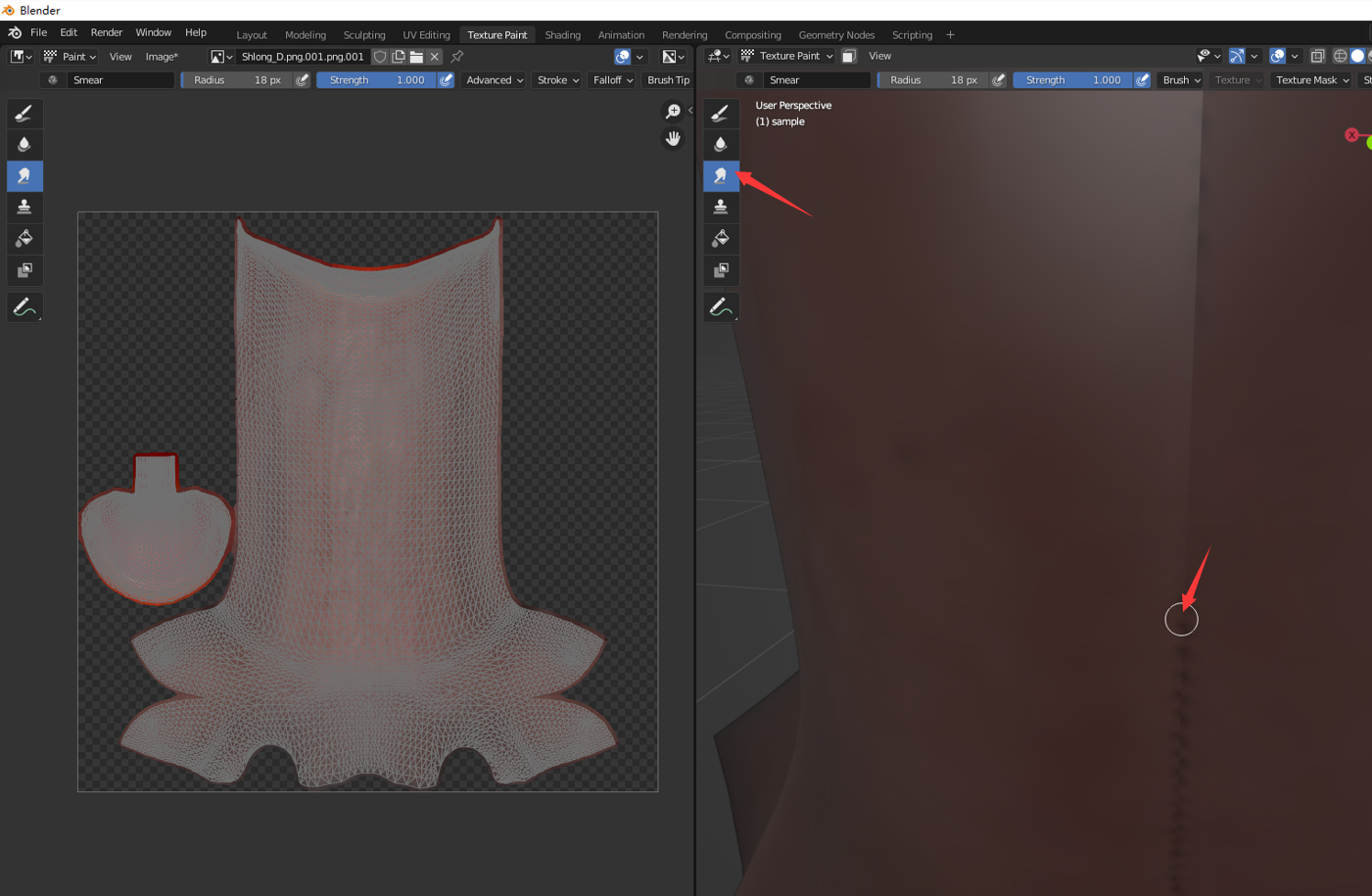Switch to the Shading workspace tab
This screenshot has width=1372, height=896.
pyautogui.click(x=562, y=35)
